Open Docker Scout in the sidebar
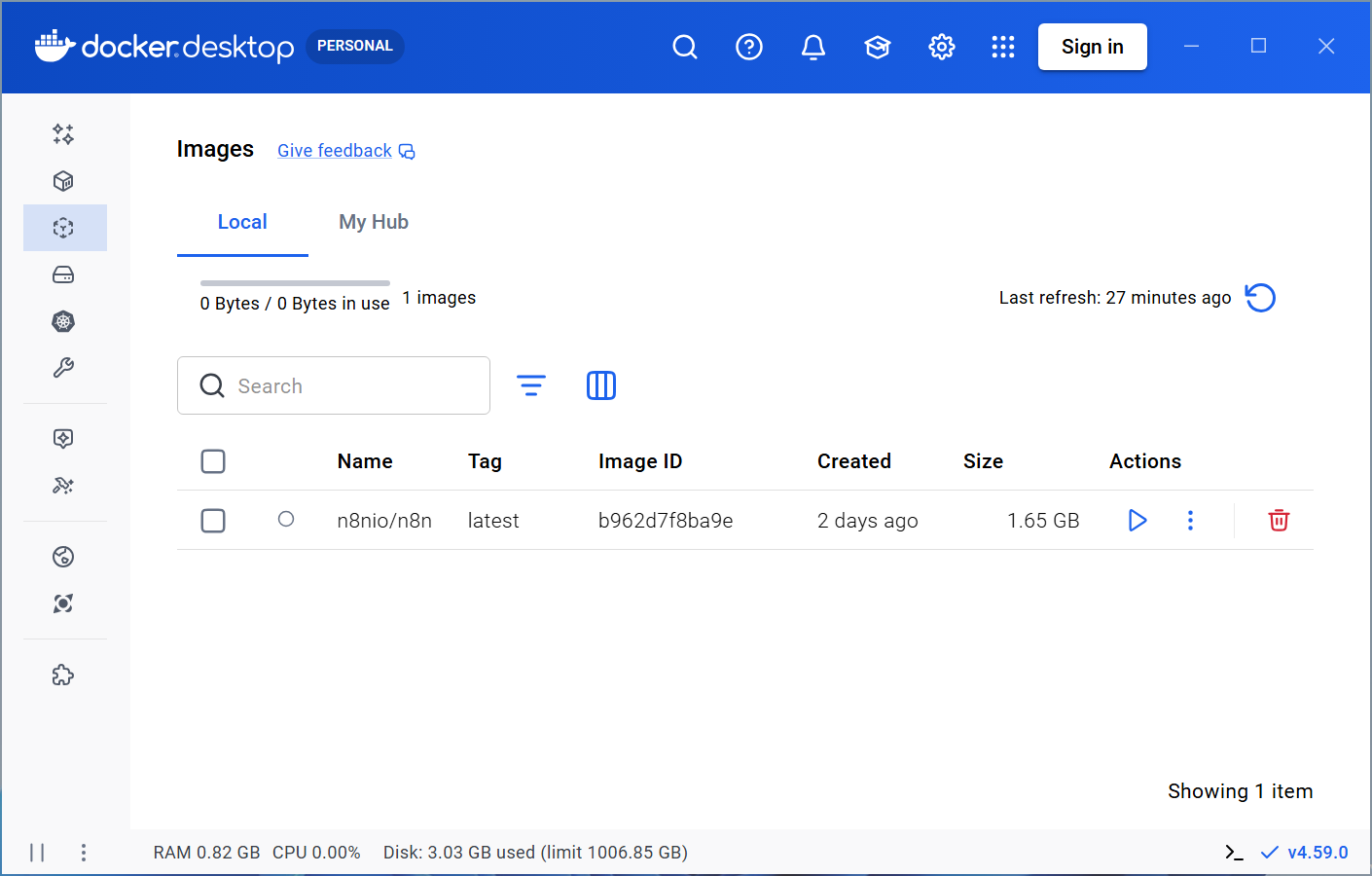The image size is (1372, 876). pos(63,603)
